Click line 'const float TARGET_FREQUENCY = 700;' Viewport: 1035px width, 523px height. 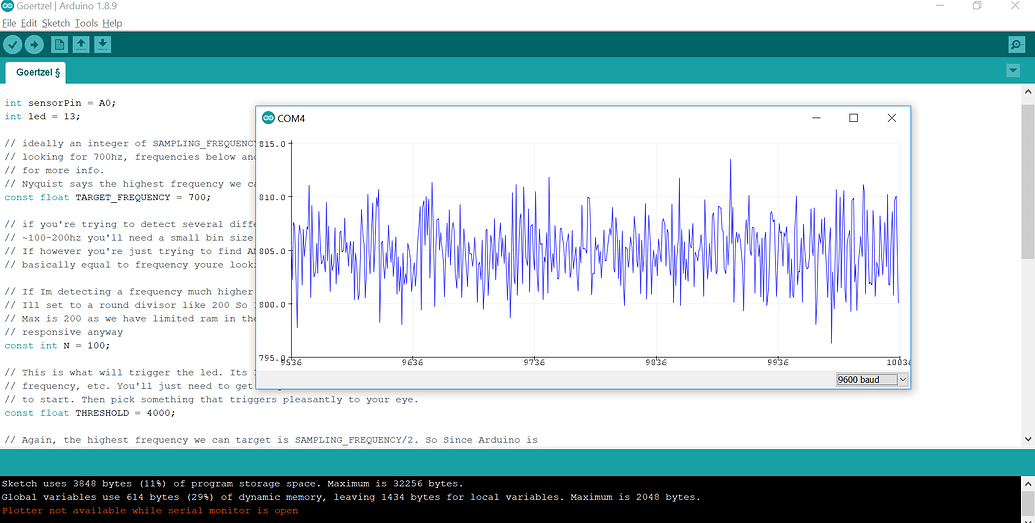(108, 197)
